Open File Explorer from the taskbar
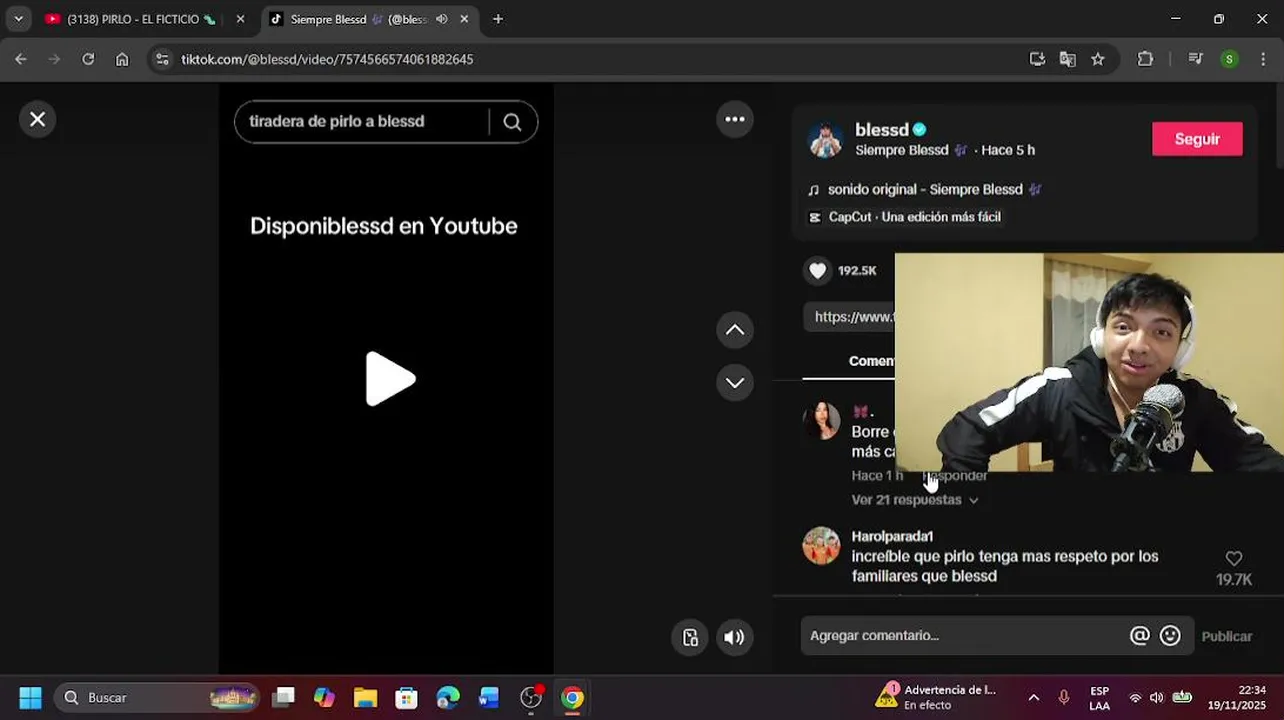 (365, 697)
